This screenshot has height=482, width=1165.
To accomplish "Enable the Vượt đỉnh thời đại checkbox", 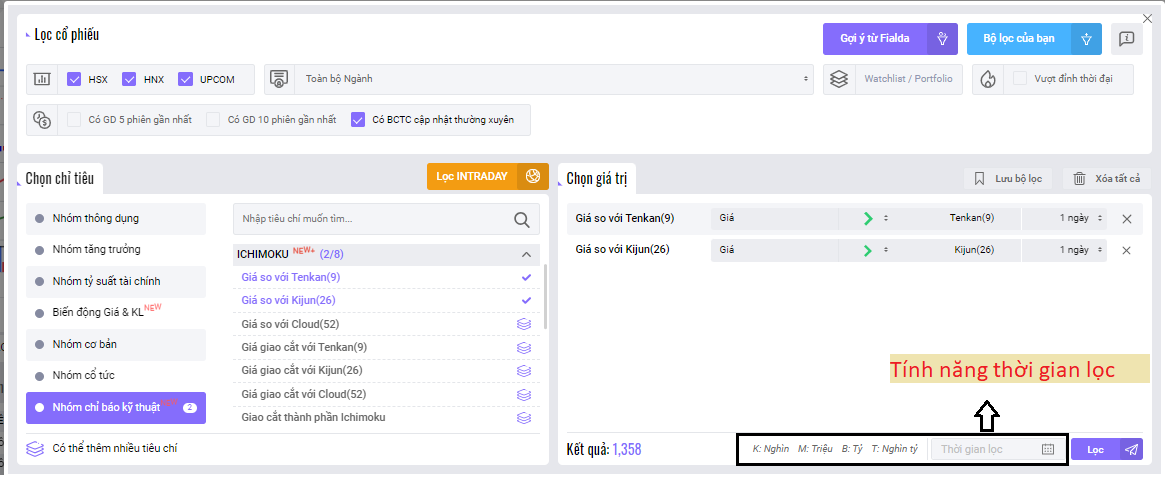I will 1020,78.
